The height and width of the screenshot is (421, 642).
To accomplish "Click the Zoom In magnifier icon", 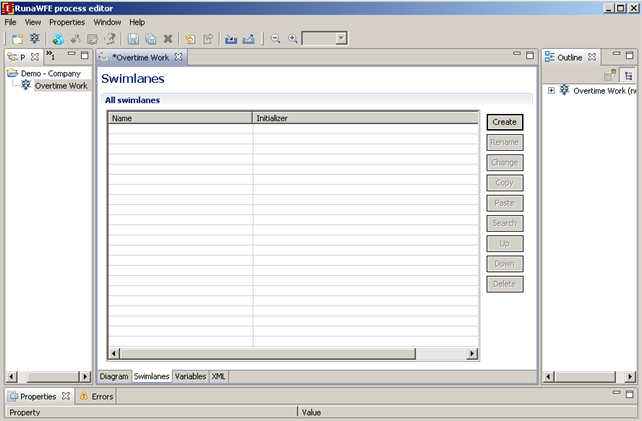I will 293,38.
